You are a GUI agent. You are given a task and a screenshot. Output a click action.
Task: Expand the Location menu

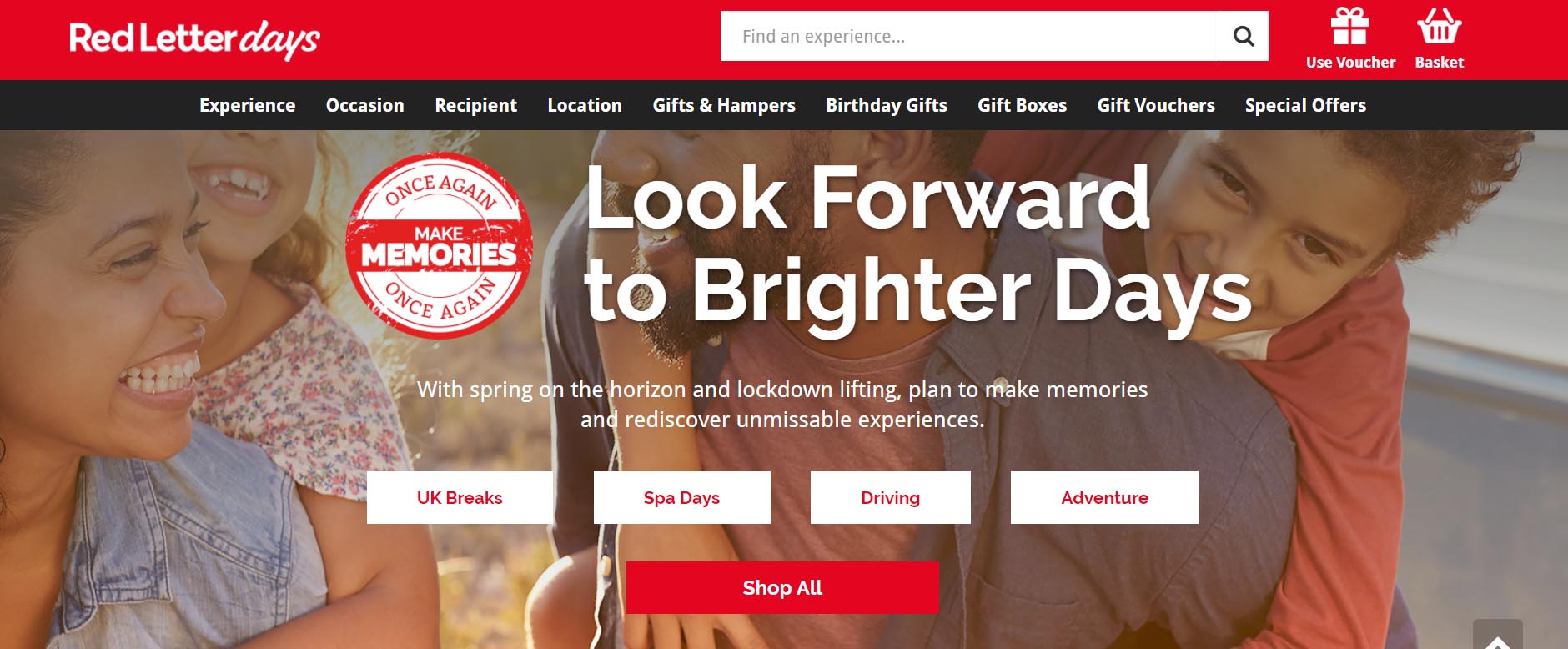pyautogui.click(x=585, y=105)
